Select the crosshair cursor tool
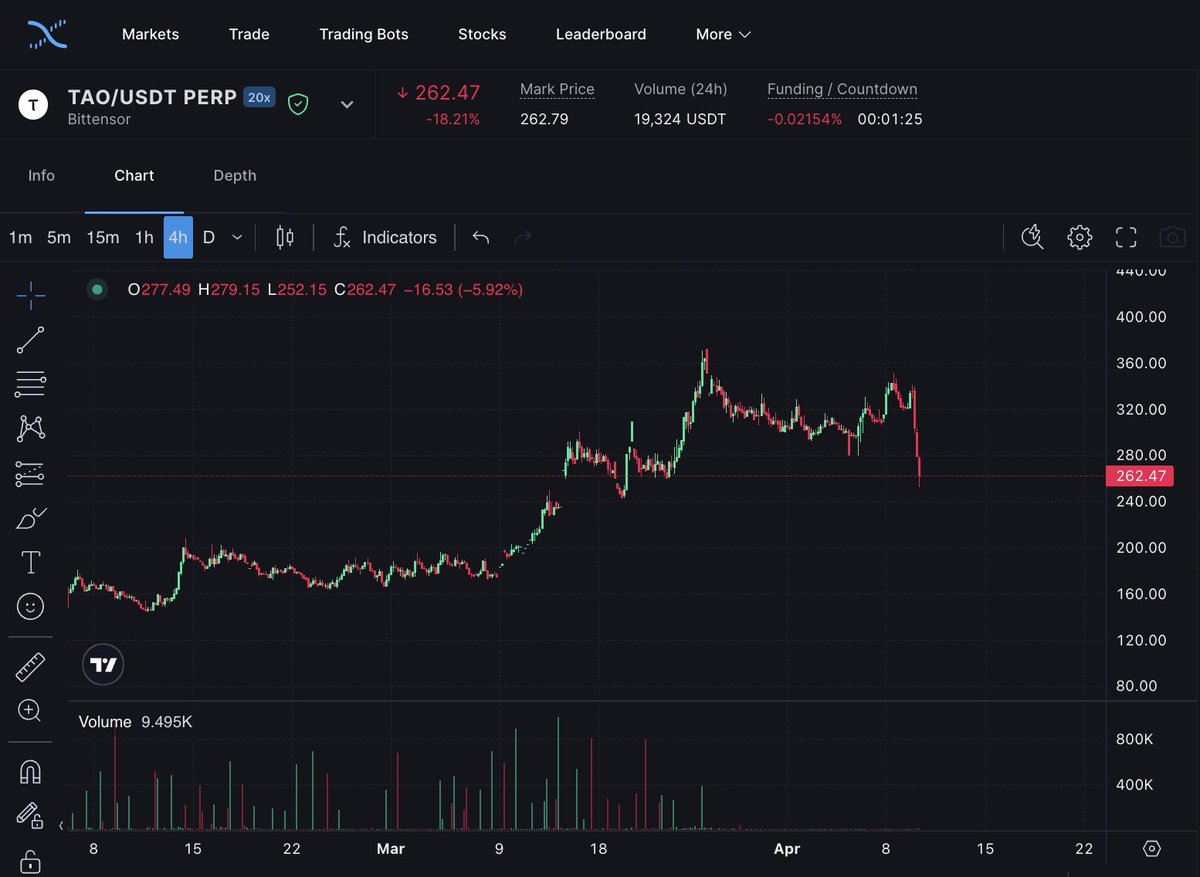Viewport: 1200px width, 877px height. click(x=31, y=294)
